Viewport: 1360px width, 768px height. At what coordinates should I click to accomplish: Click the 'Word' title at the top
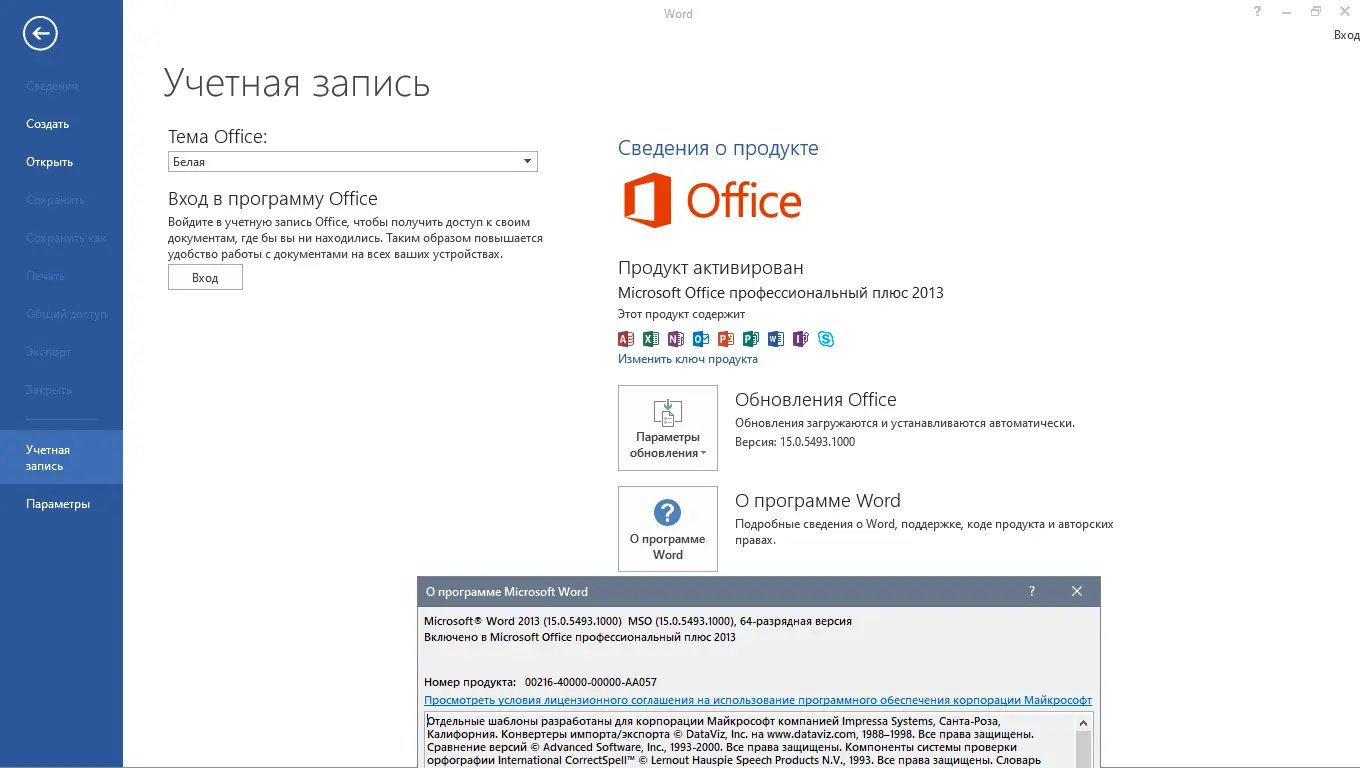point(678,14)
